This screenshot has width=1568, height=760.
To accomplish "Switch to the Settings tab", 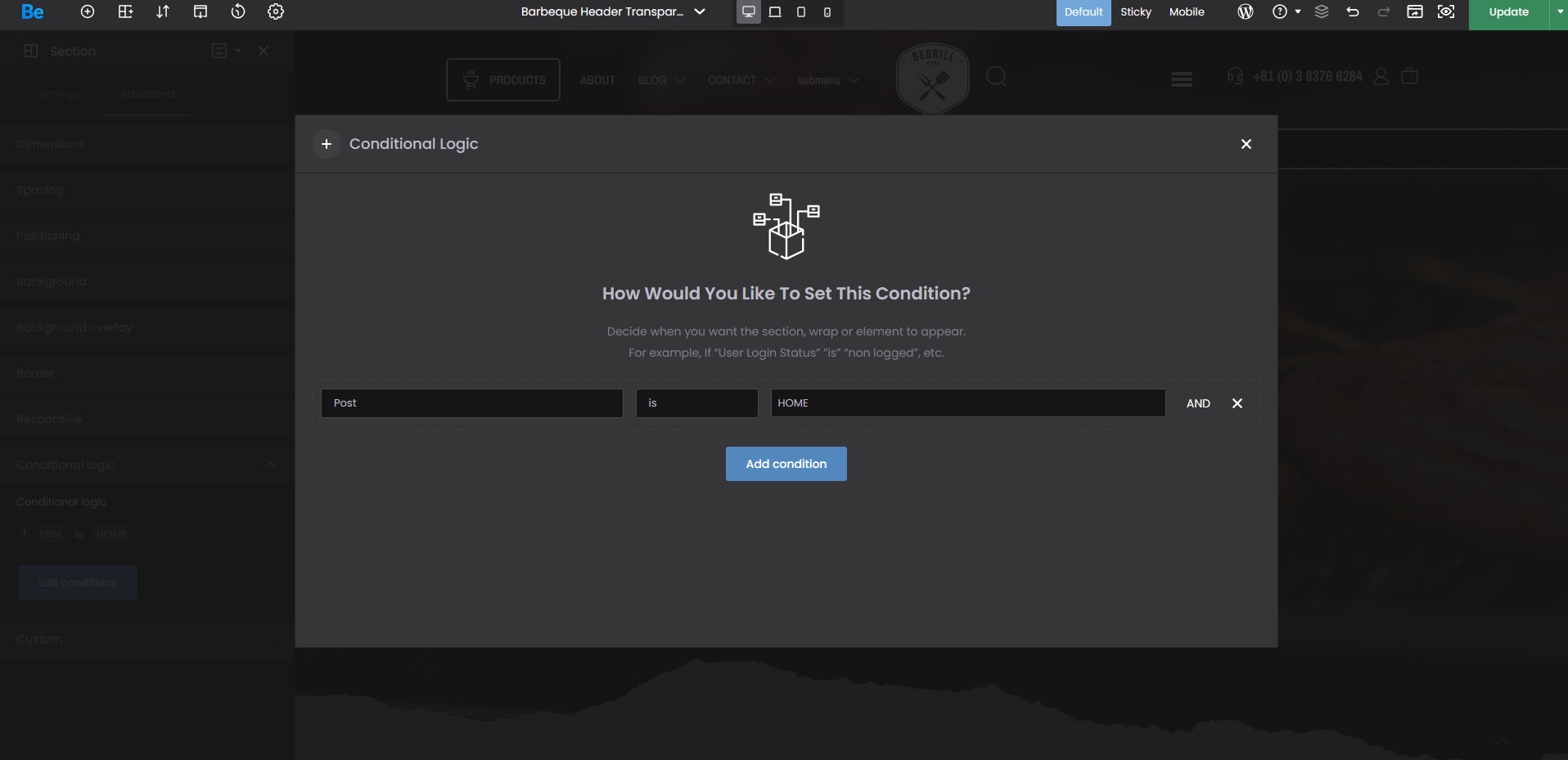I will coord(60,94).
